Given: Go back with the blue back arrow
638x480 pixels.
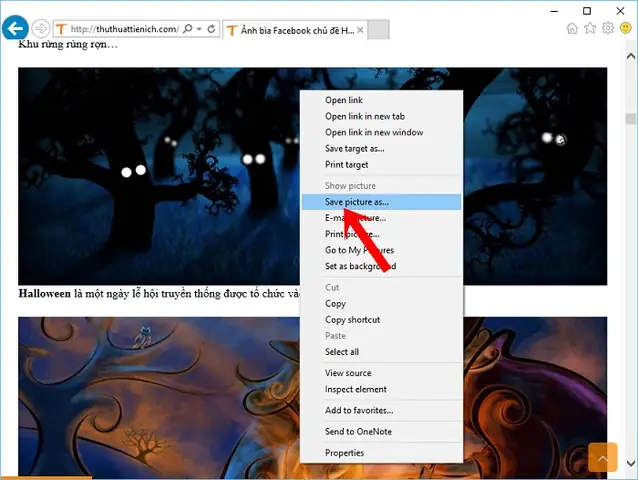Looking at the screenshot, I should (x=15, y=28).
